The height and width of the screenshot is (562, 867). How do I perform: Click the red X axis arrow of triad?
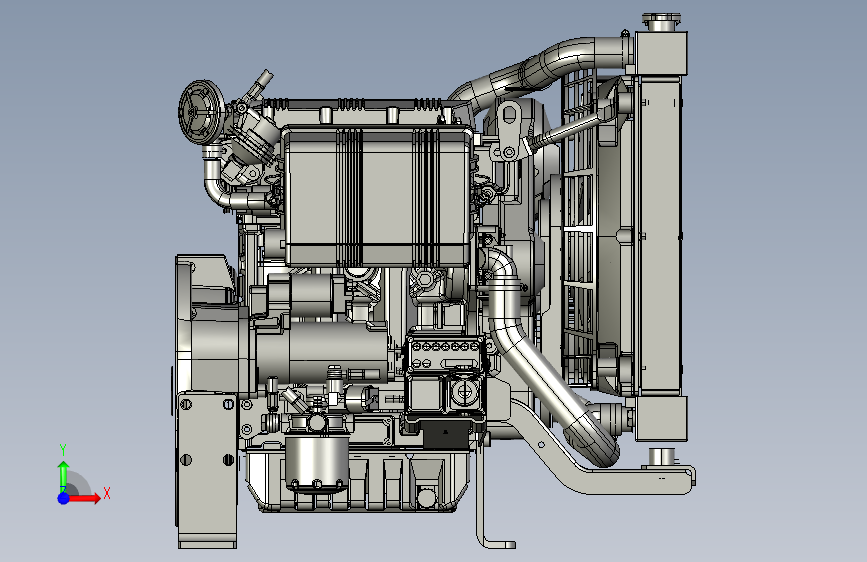click(x=84, y=498)
